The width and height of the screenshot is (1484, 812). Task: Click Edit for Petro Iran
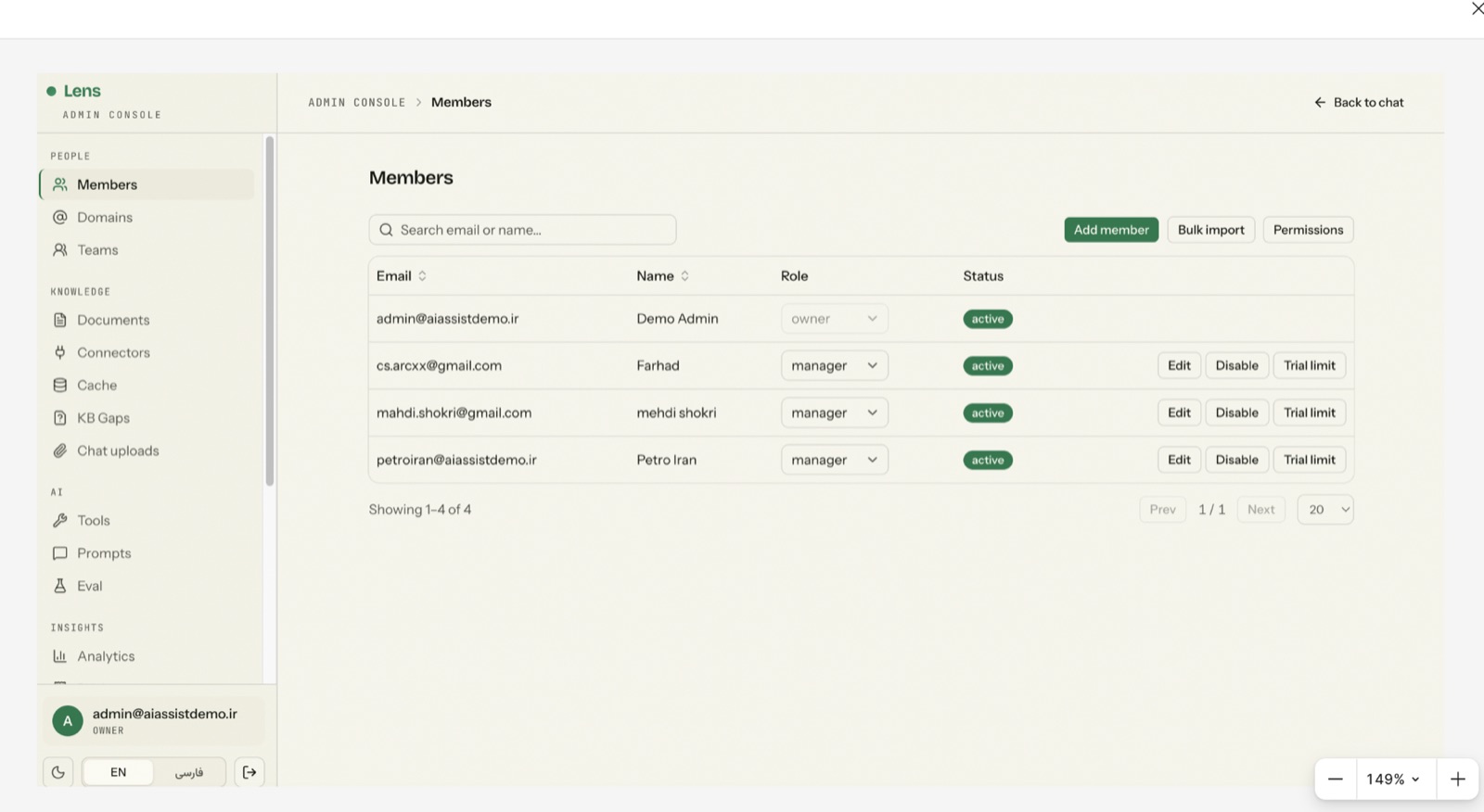click(1179, 460)
